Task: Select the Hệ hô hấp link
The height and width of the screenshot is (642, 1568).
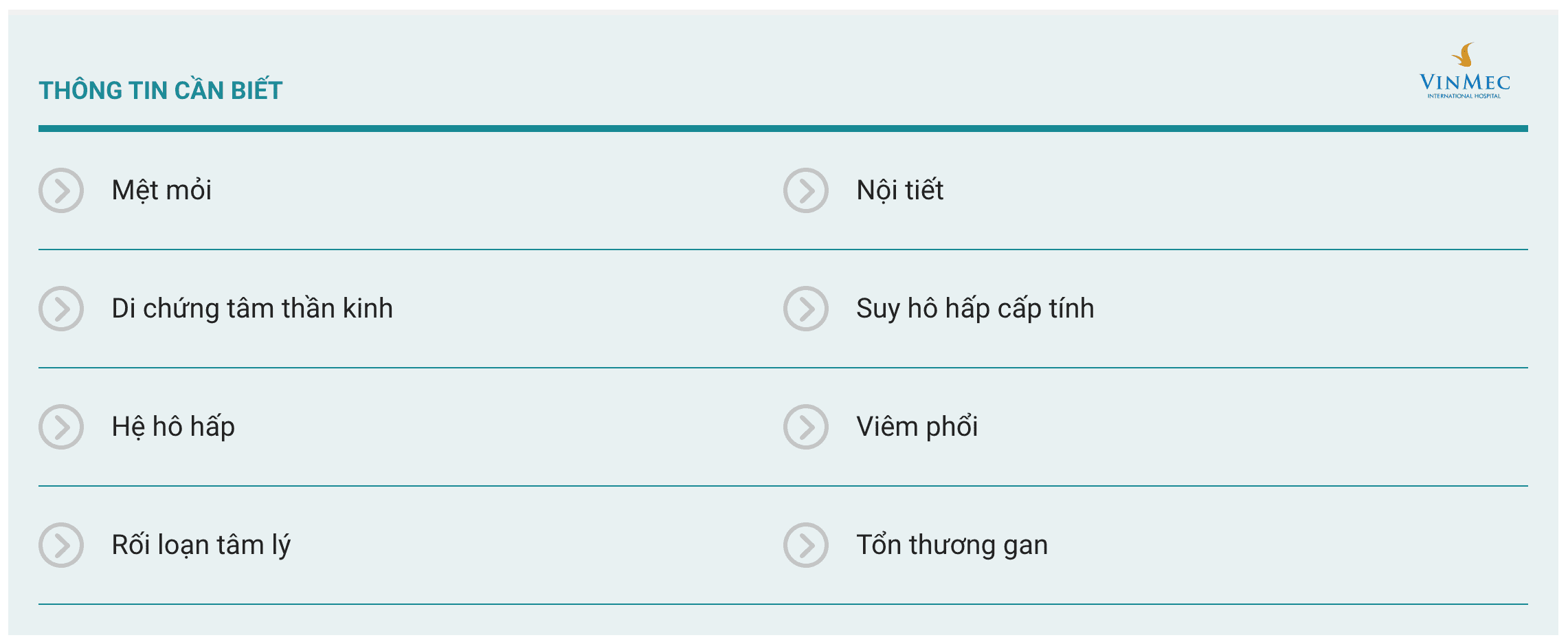Action: click(173, 427)
